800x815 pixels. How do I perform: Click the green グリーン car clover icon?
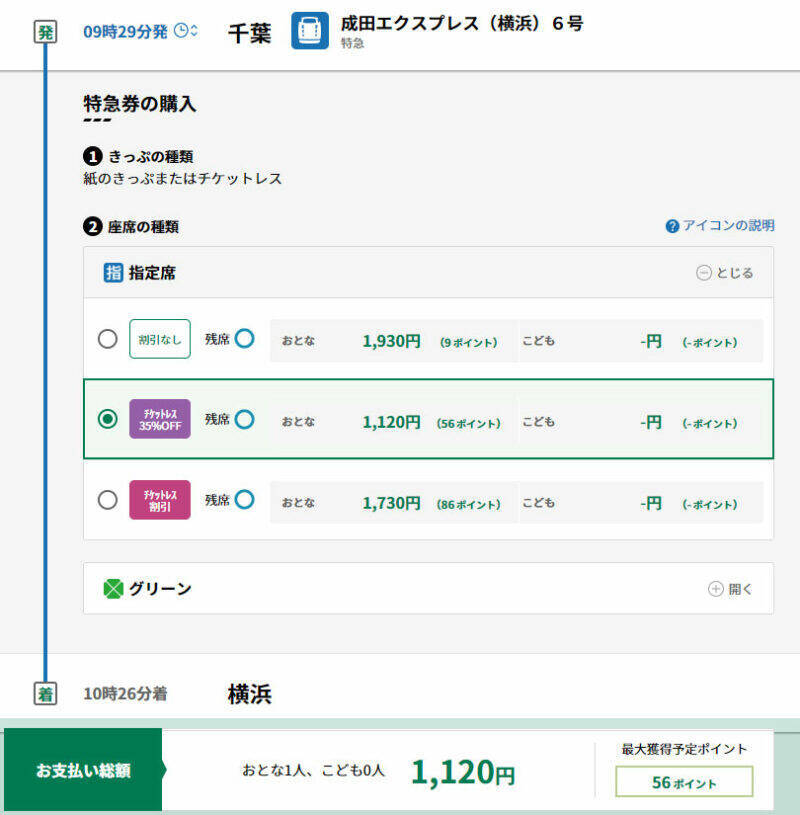tap(113, 589)
